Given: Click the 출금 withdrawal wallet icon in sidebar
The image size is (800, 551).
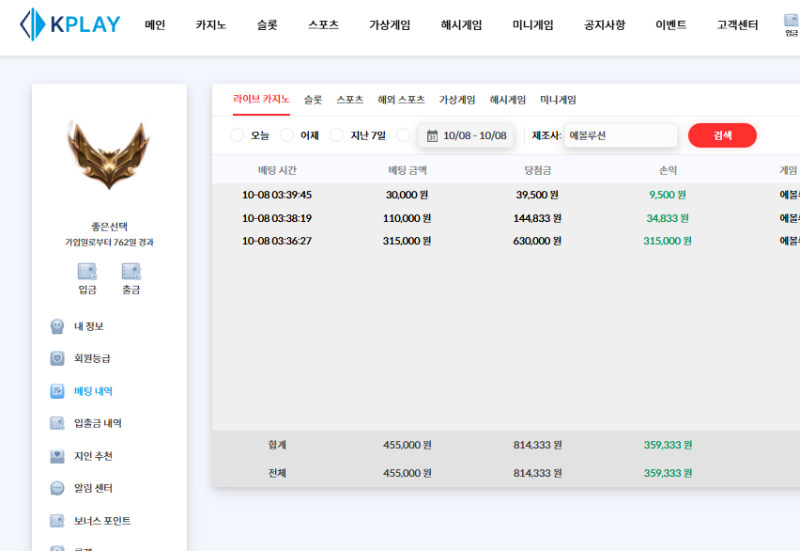Looking at the screenshot, I should (x=131, y=272).
